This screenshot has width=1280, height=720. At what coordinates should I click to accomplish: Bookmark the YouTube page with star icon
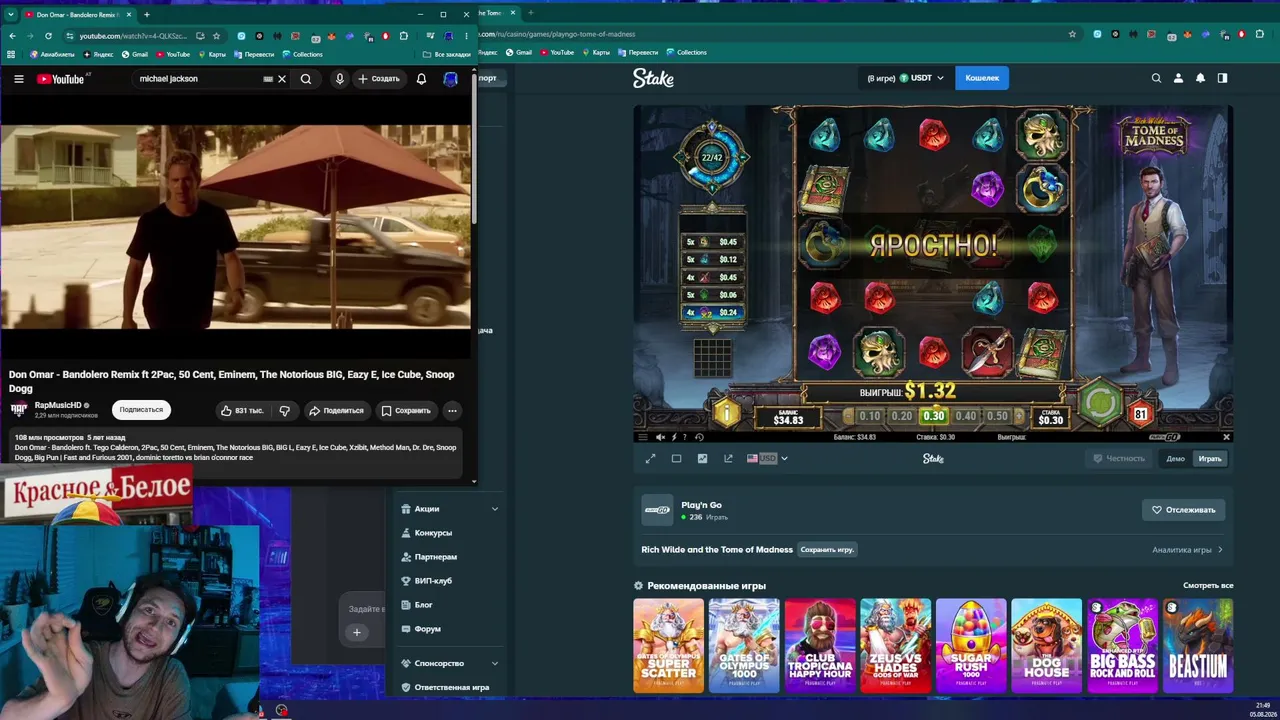(x=216, y=36)
